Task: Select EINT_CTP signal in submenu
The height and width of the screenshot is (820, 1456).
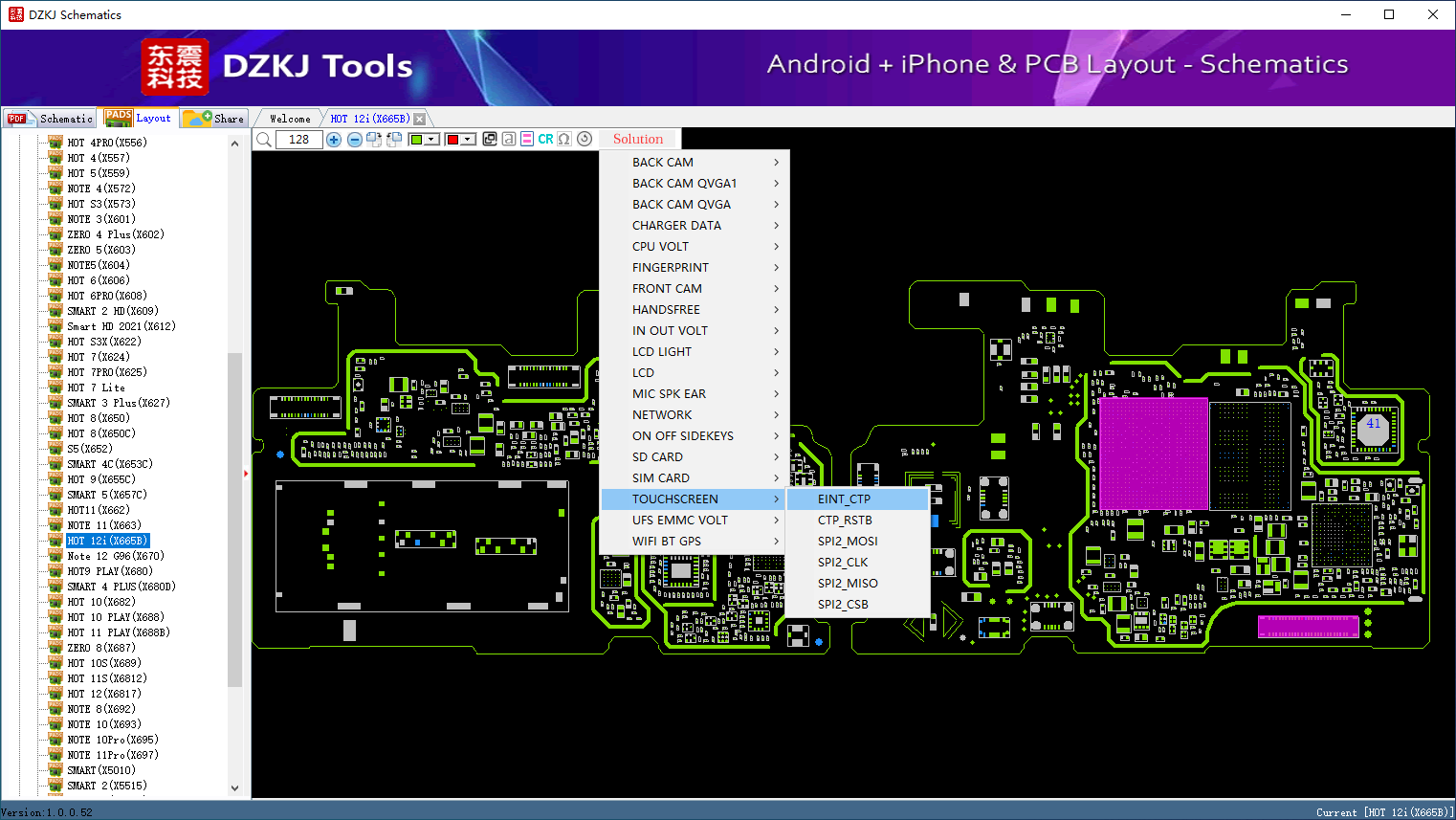Action: tap(857, 499)
